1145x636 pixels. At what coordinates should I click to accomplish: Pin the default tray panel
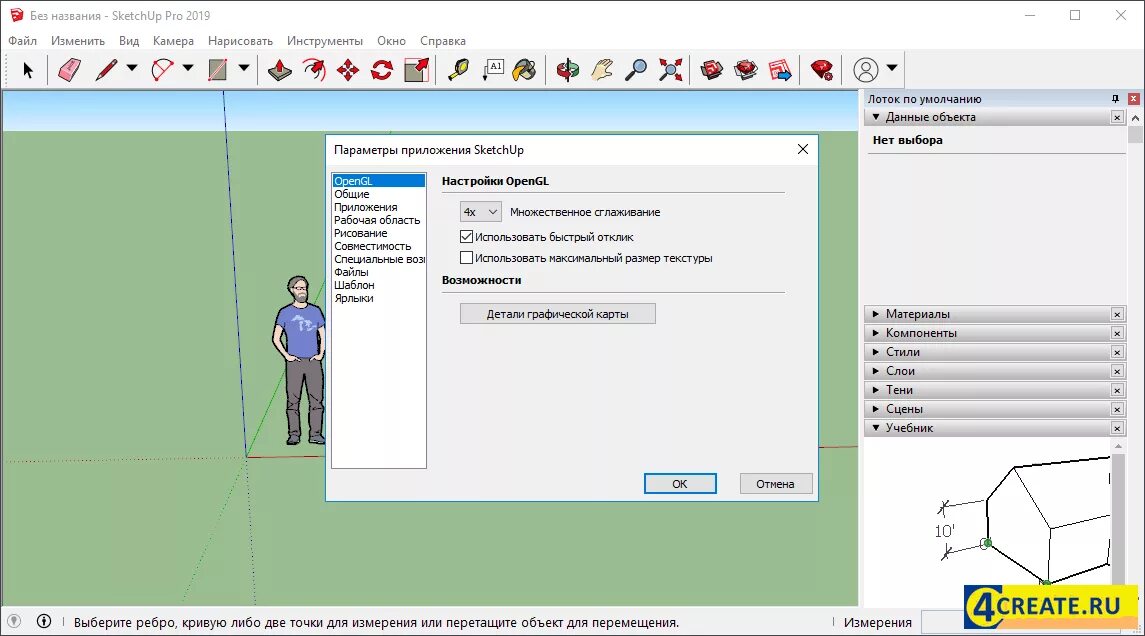[x=1115, y=99]
